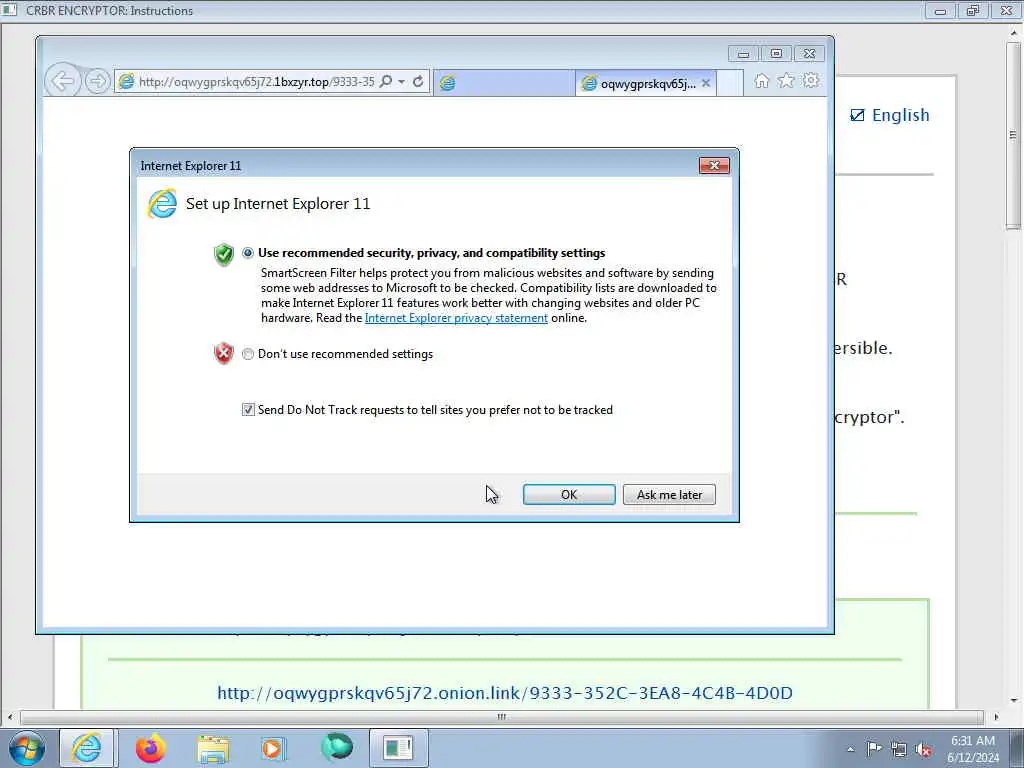
Task: Click the horizontal scrollbar of CRBR window
Action: click(x=502, y=717)
